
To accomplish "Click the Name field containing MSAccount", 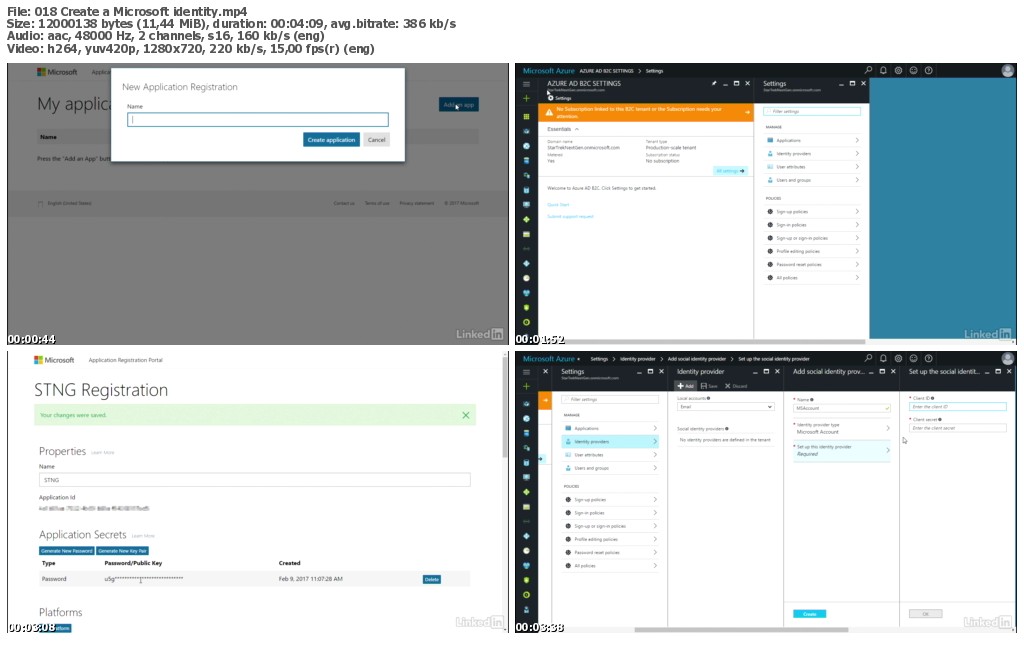I will [x=842, y=408].
